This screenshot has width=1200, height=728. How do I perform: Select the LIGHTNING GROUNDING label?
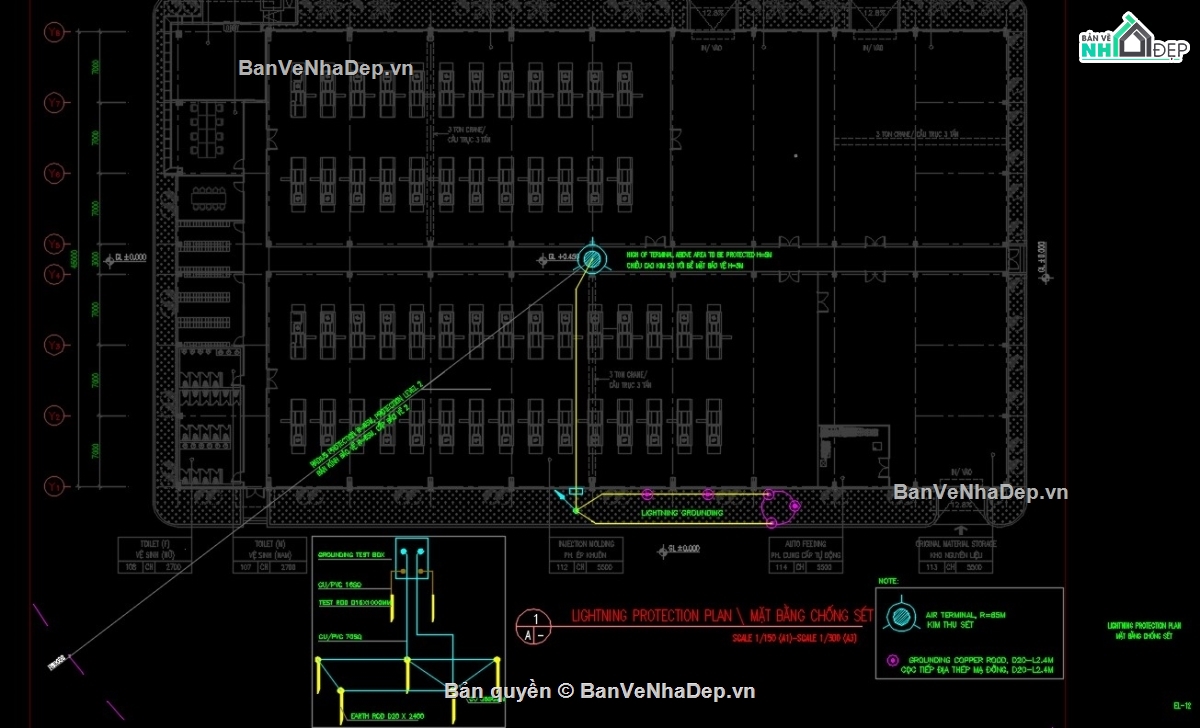(681, 513)
